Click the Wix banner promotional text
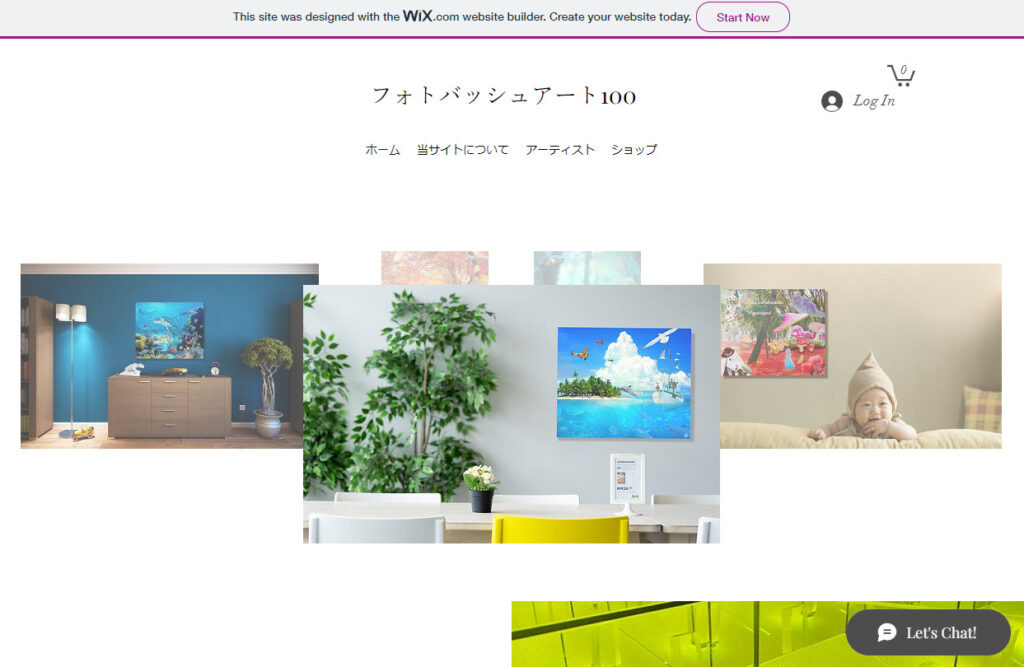The image size is (1024, 667). point(462,17)
